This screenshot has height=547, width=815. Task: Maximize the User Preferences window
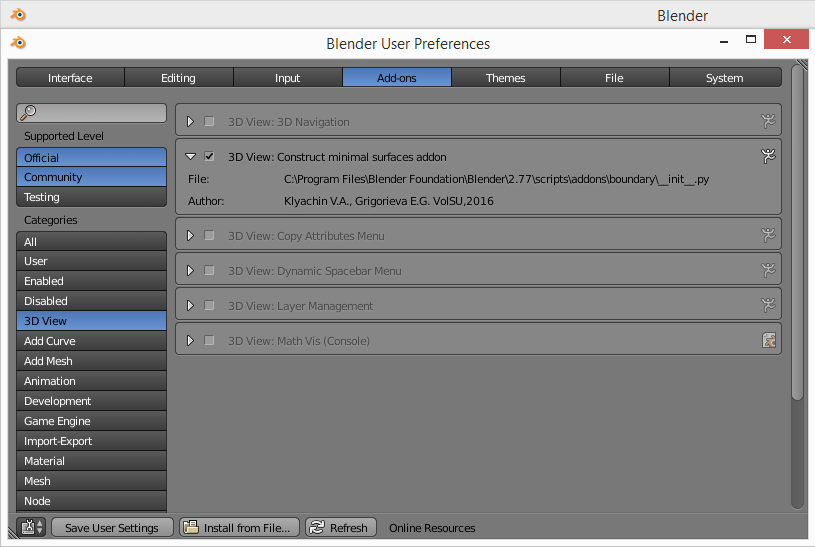[x=751, y=40]
